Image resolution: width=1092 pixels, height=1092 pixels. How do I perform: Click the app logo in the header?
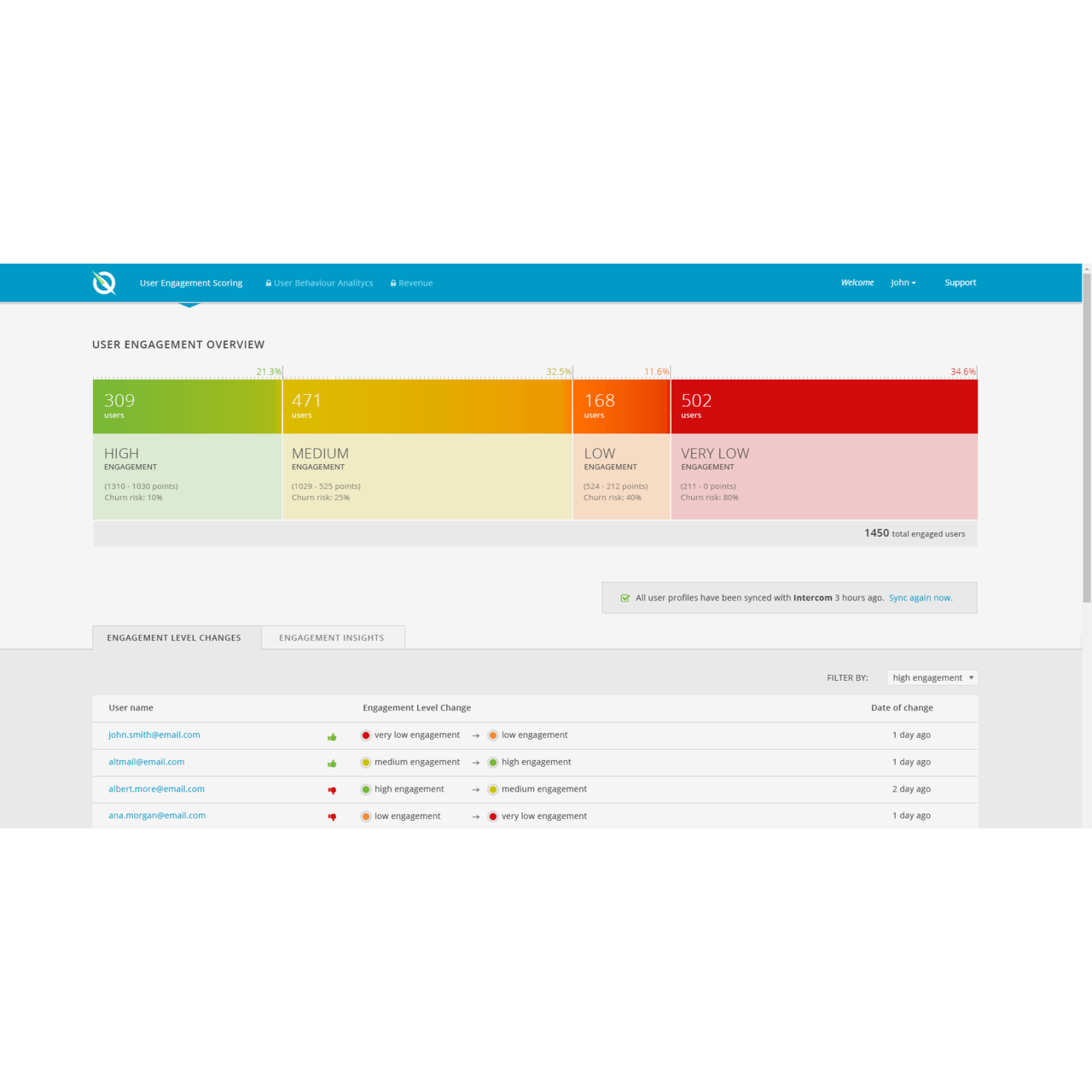(104, 282)
